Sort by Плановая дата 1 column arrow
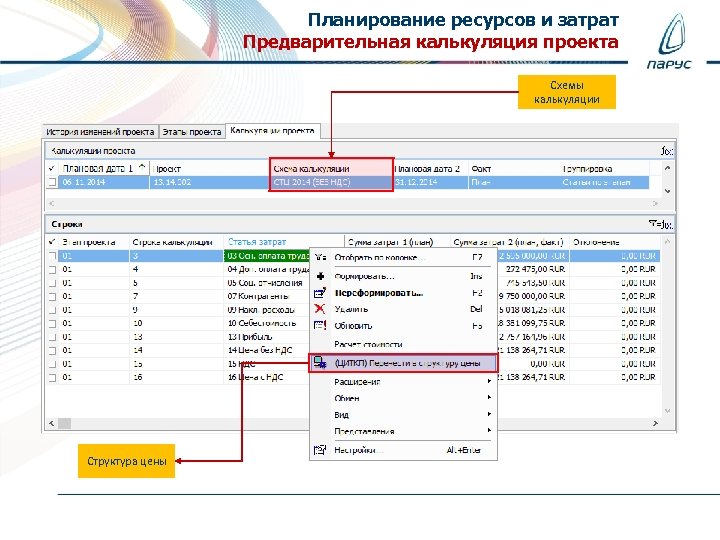The height and width of the screenshot is (540, 720). pyautogui.click(x=142, y=167)
